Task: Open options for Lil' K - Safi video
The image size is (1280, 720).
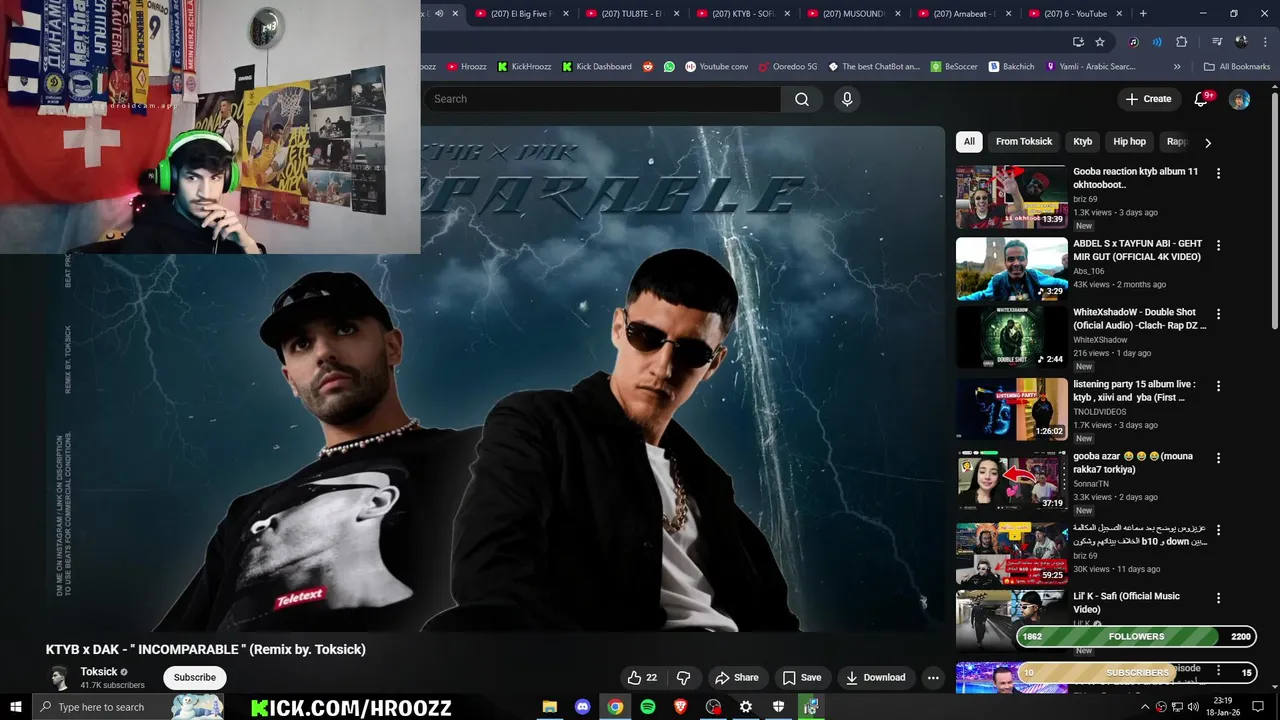Action: (1218, 597)
